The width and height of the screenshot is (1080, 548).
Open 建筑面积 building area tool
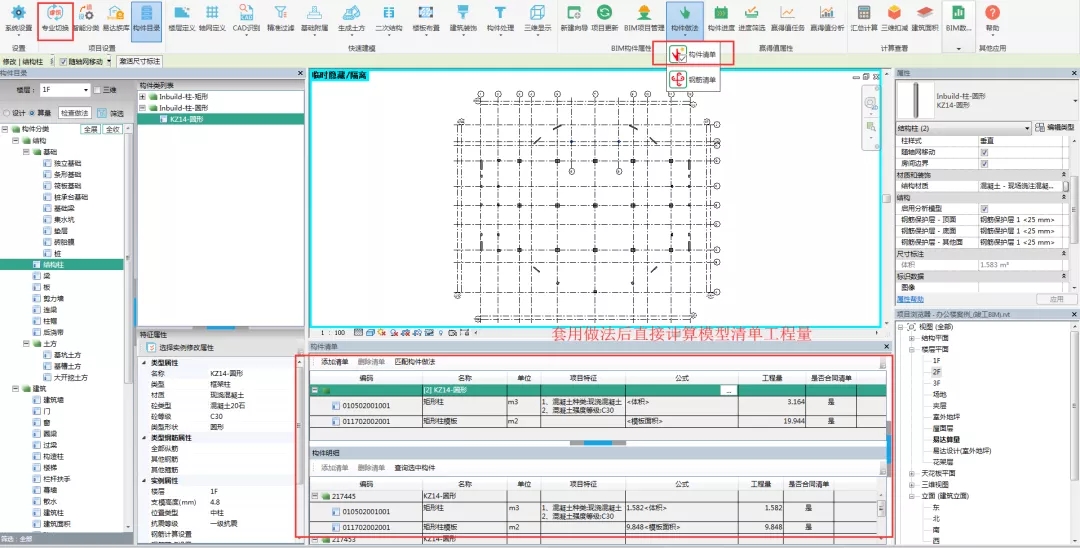click(924, 19)
